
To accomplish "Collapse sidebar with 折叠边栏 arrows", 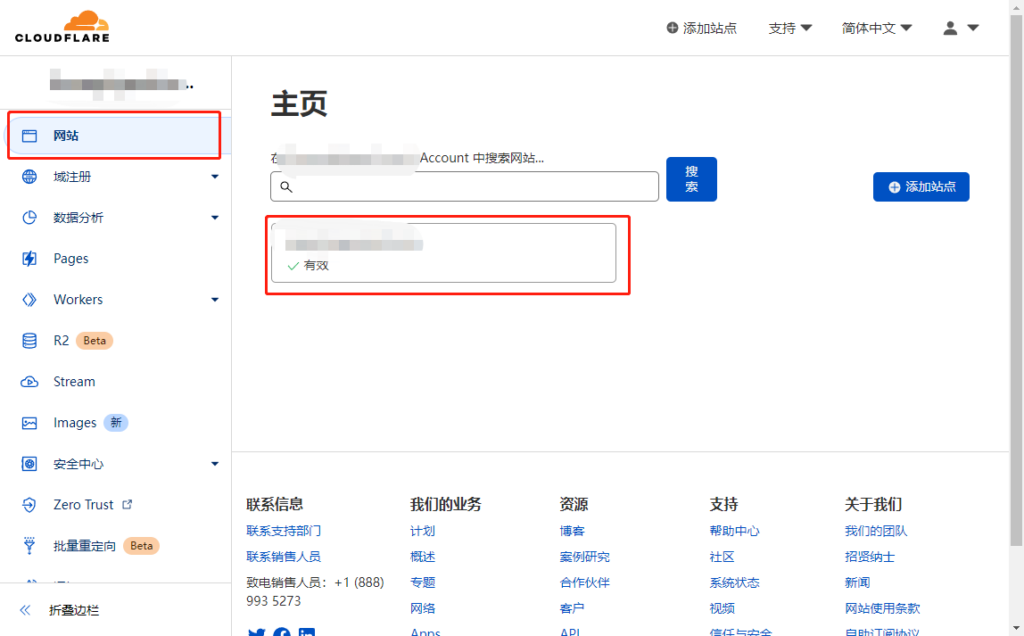I will (27, 610).
